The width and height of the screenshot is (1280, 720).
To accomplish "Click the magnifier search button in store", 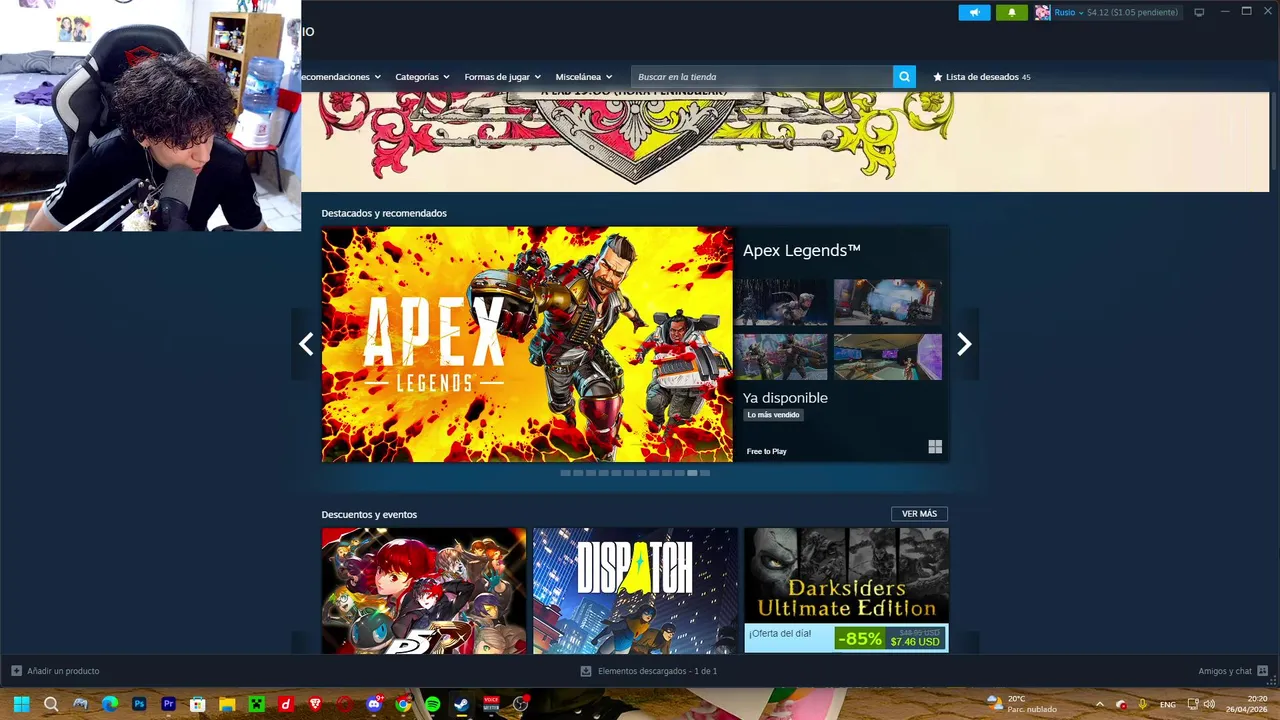I will click(904, 77).
